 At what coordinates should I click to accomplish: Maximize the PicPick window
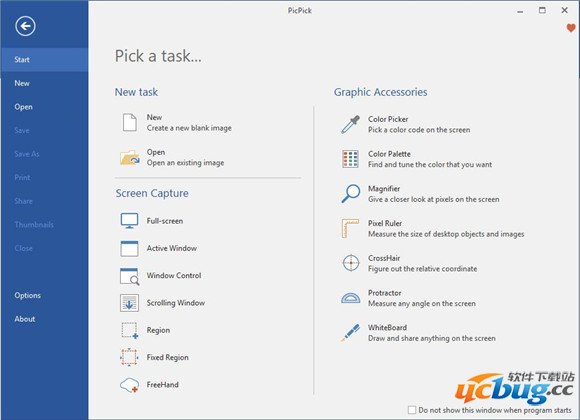[x=542, y=10]
